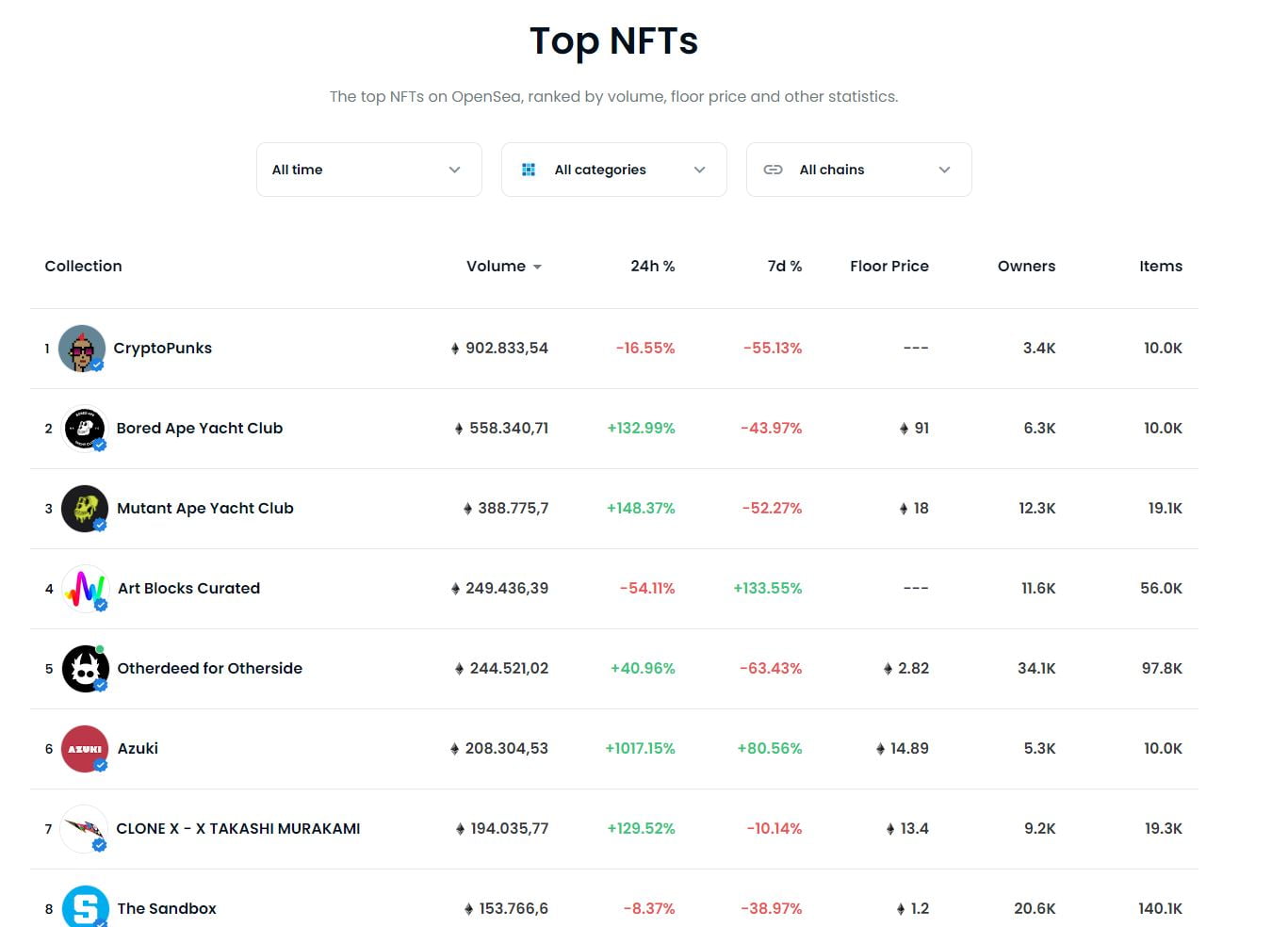
Task: Click the owners value 20.6K
Action: (x=1035, y=909)
